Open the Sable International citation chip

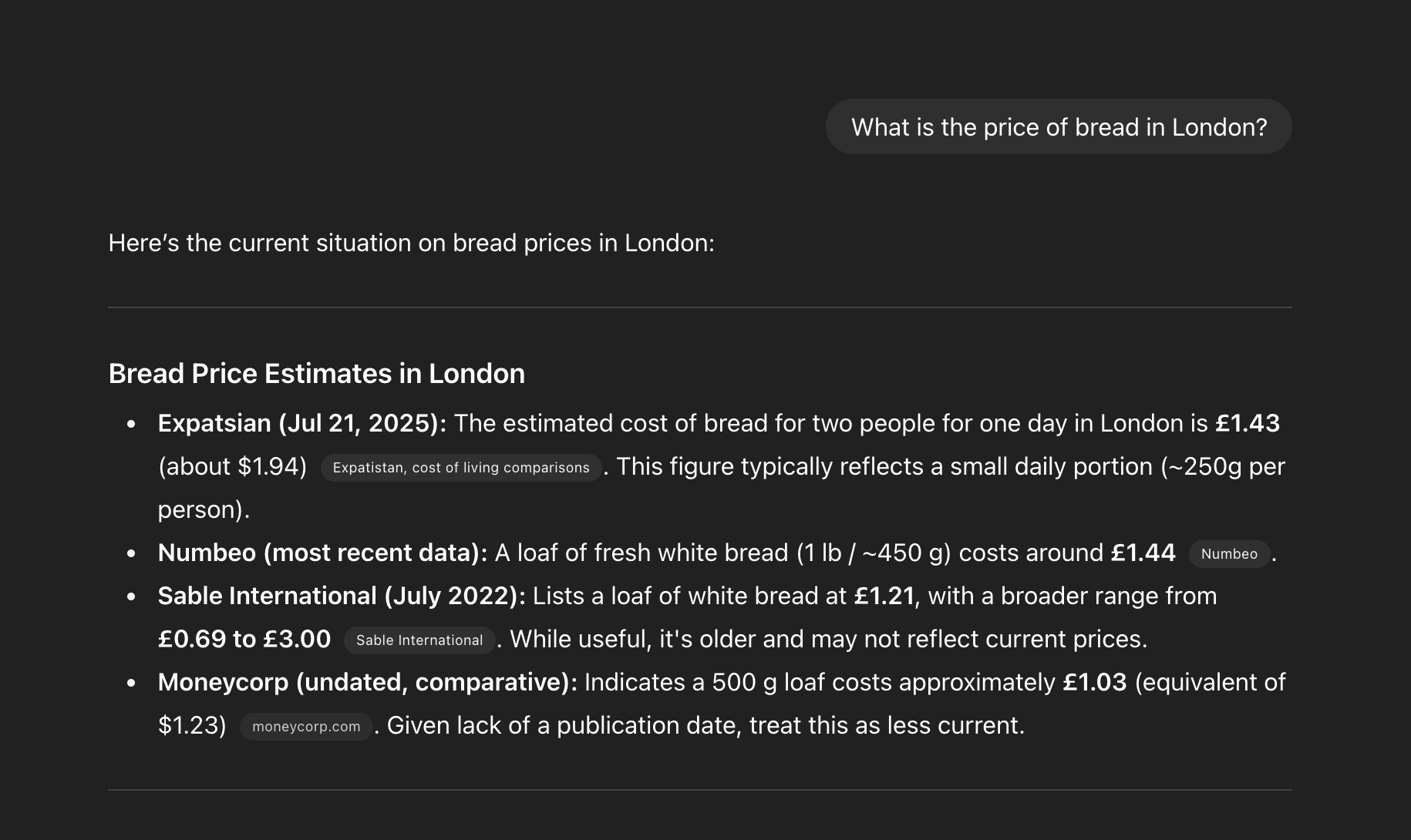coord(419,640)
